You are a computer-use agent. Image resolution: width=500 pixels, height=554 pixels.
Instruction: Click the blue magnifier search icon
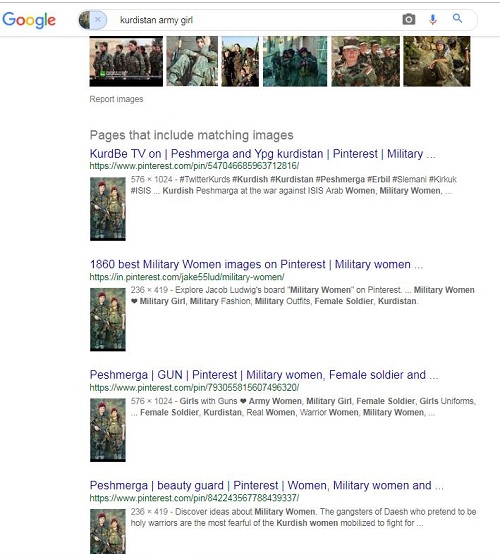coord(457,18)
